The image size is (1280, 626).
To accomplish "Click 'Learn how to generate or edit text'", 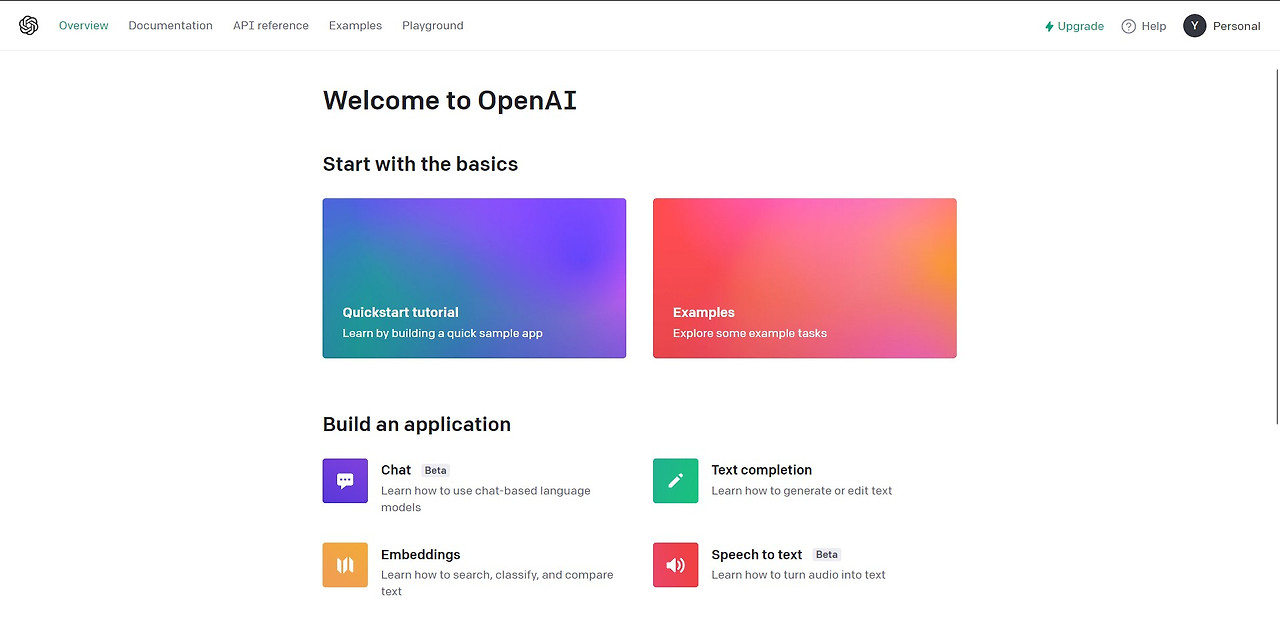I will point(802,491).
